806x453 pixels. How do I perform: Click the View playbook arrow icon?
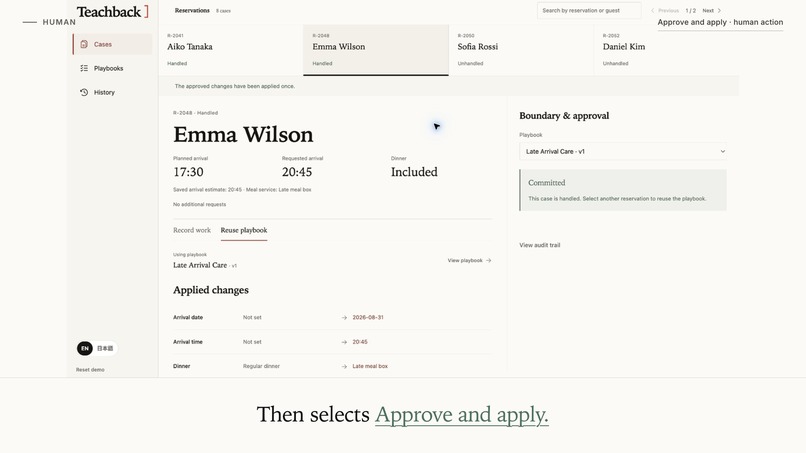coord(488,261)
